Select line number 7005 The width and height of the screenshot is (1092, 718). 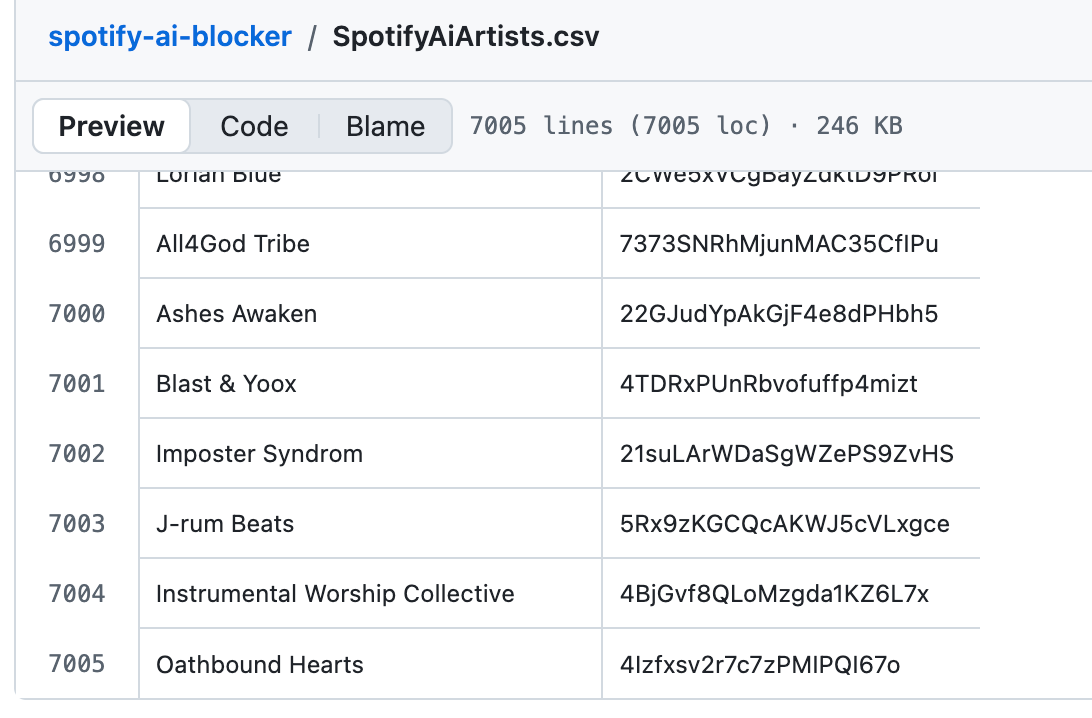[x=77, y=664]
